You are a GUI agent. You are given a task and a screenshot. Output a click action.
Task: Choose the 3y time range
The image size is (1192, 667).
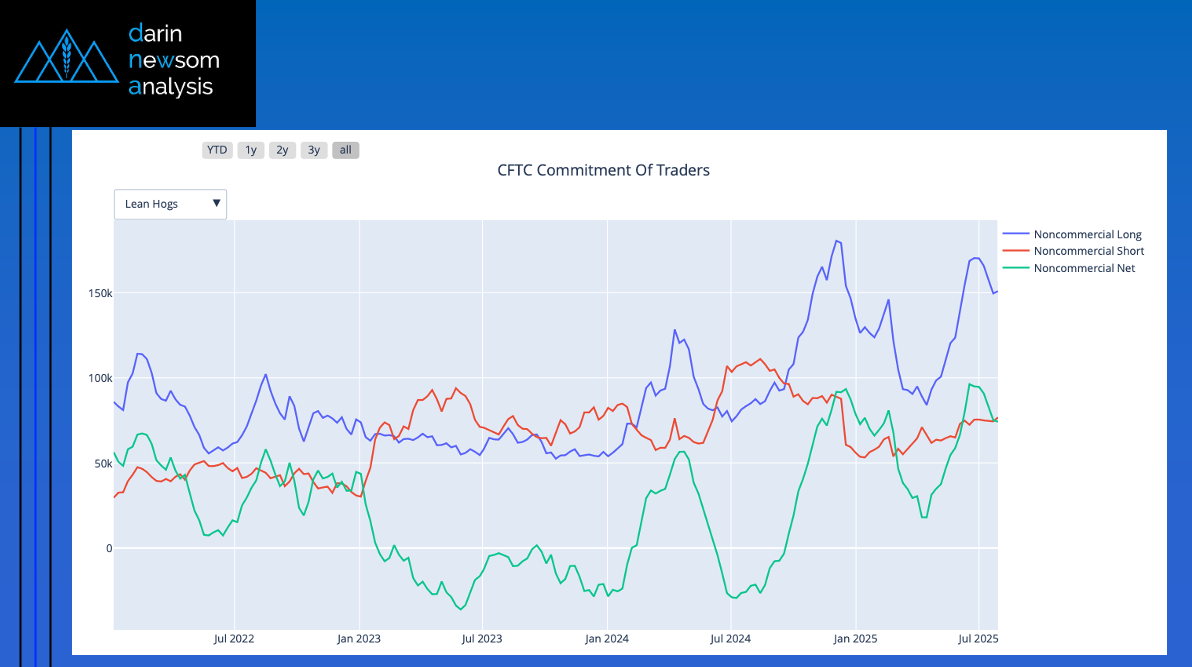pos(314,150)
